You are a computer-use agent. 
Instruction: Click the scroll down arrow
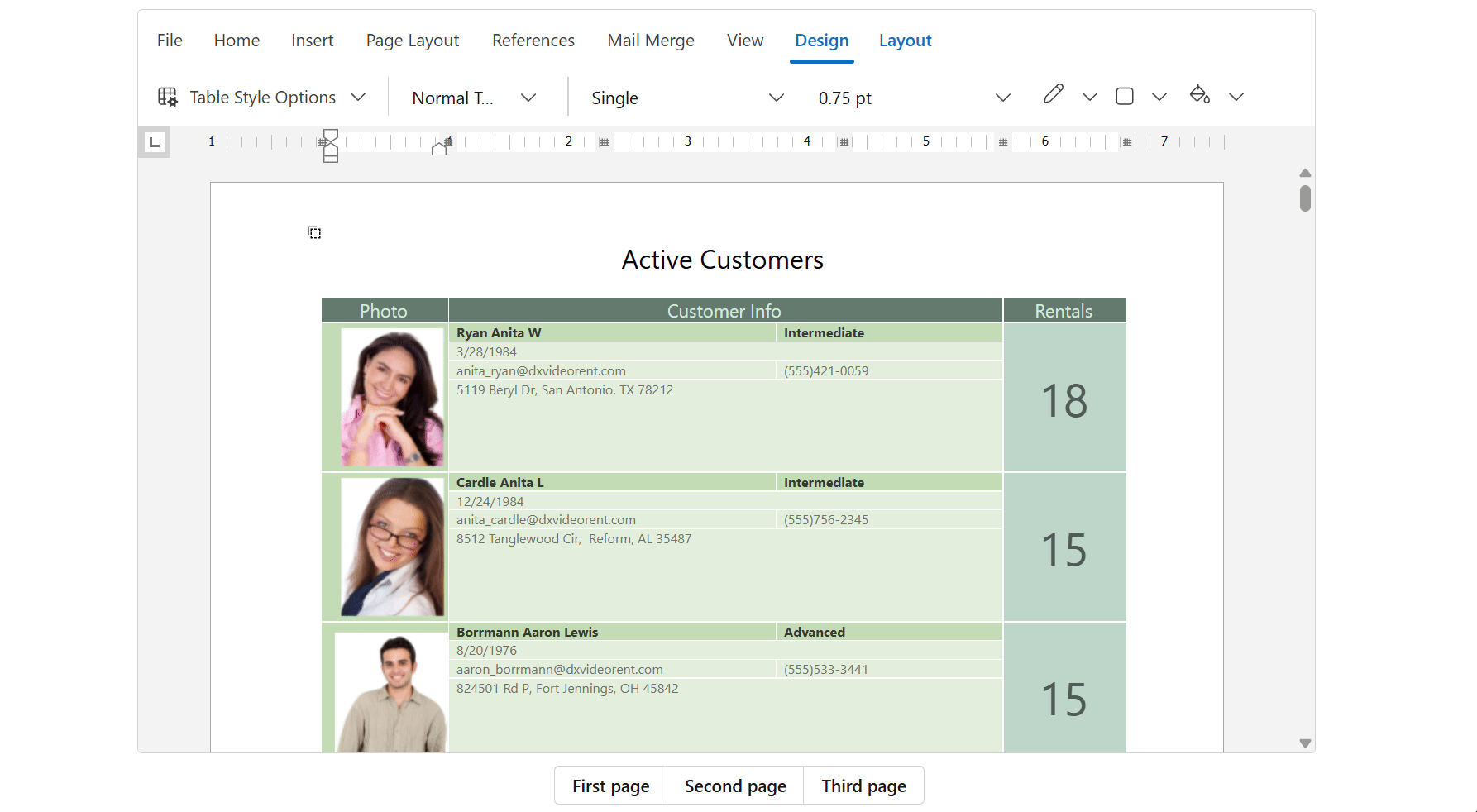click(x=1305, y=743)
